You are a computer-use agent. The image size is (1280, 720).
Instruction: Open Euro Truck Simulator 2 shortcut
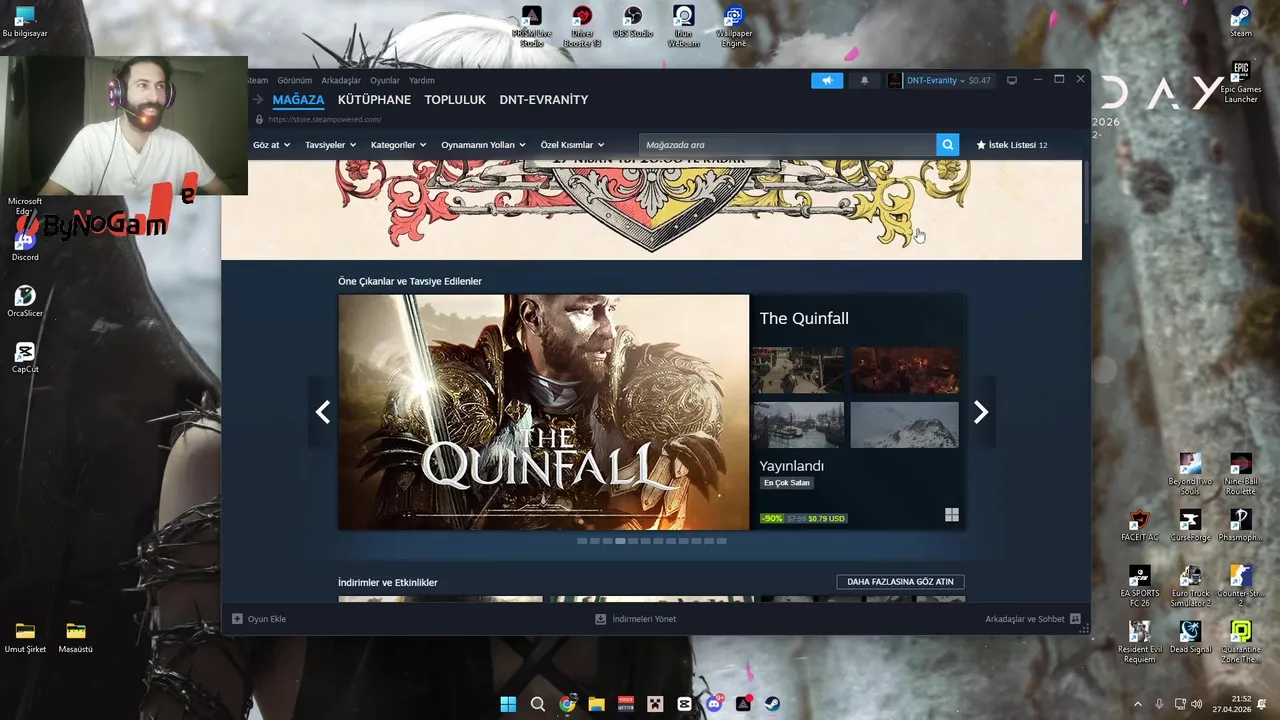1190,586
